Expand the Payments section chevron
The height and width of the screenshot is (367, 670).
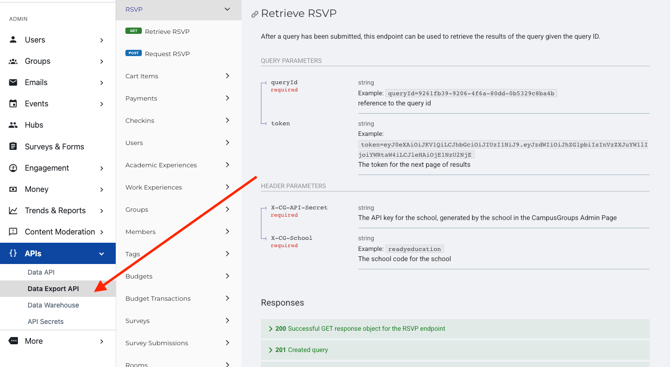[x=227, y=98]
